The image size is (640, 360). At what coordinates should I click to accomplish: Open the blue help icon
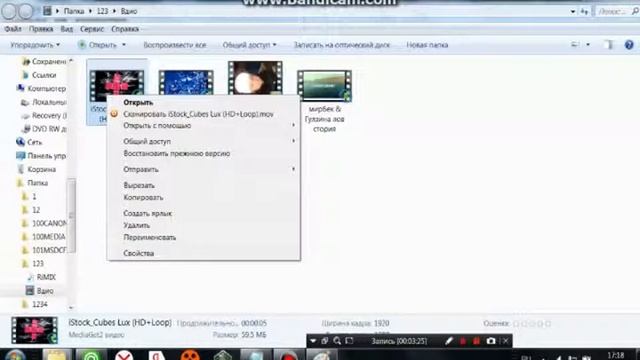coord(629,45)
